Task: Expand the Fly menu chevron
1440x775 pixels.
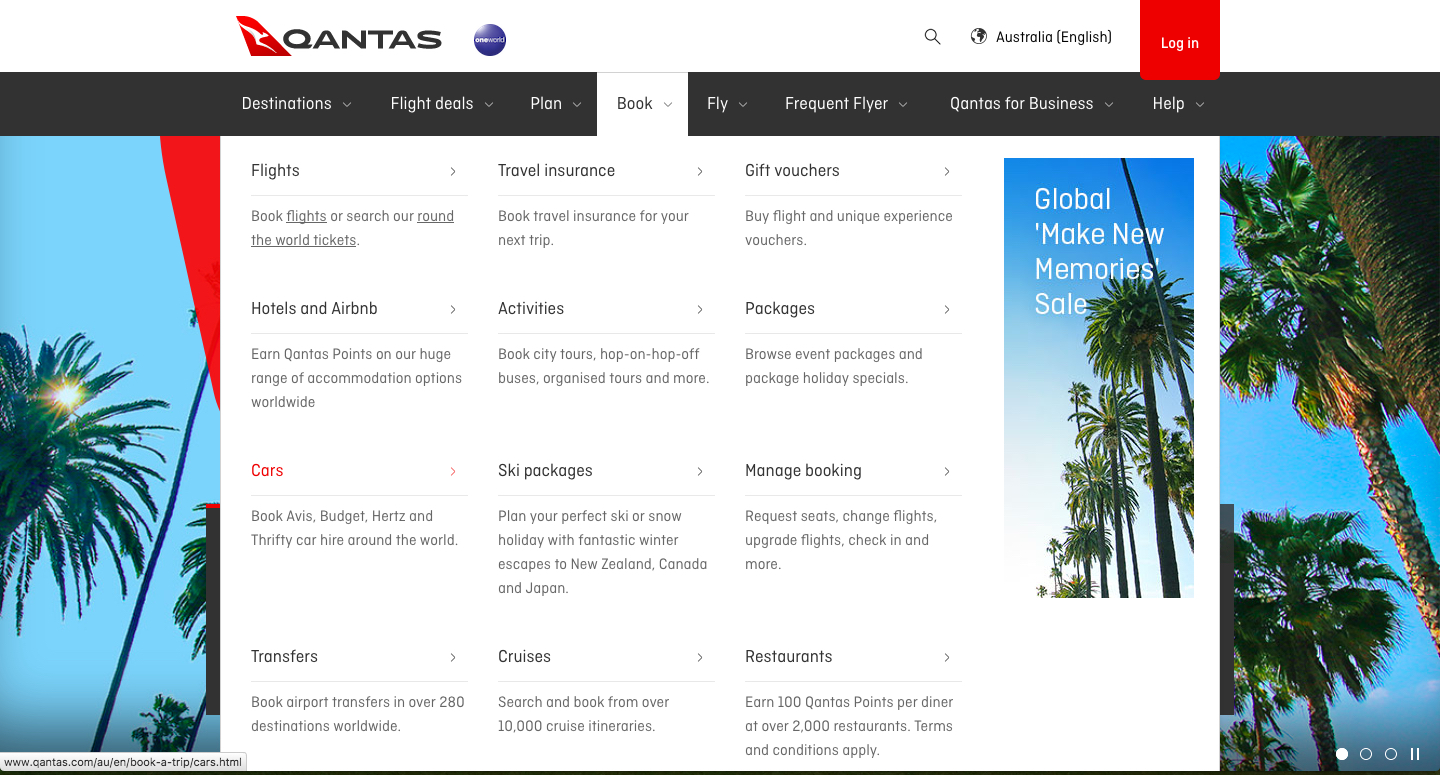Action: point(743,104)
